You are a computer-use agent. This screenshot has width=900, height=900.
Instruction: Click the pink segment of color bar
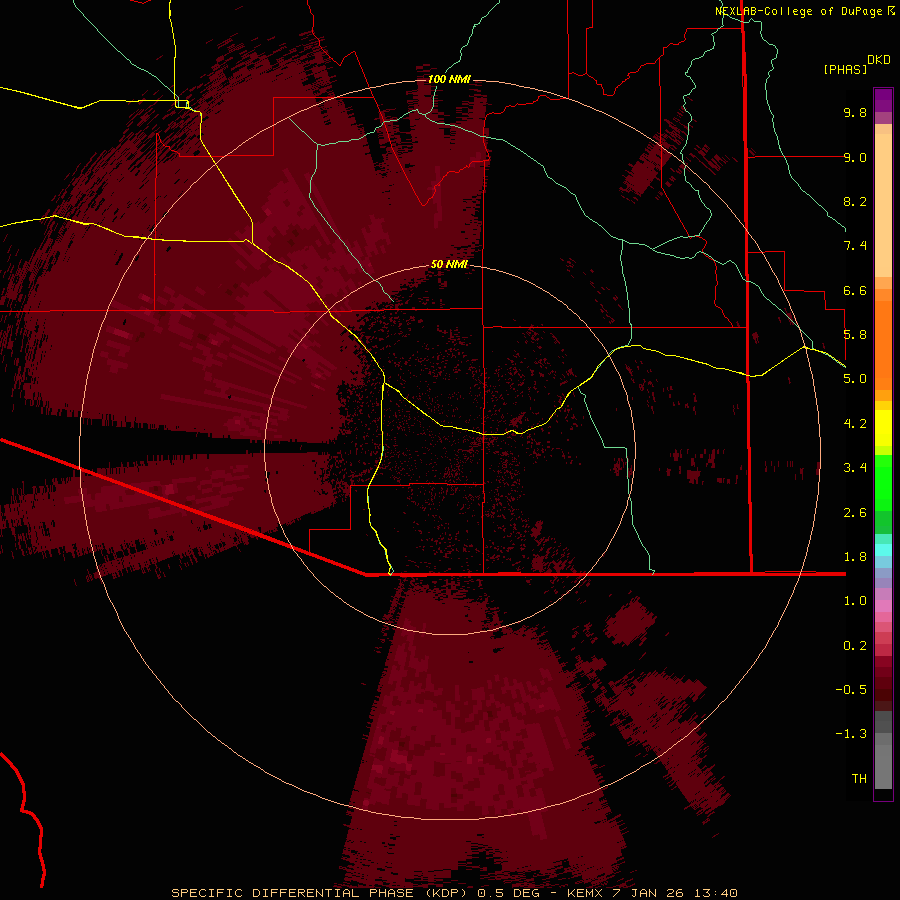click(883, 606)
